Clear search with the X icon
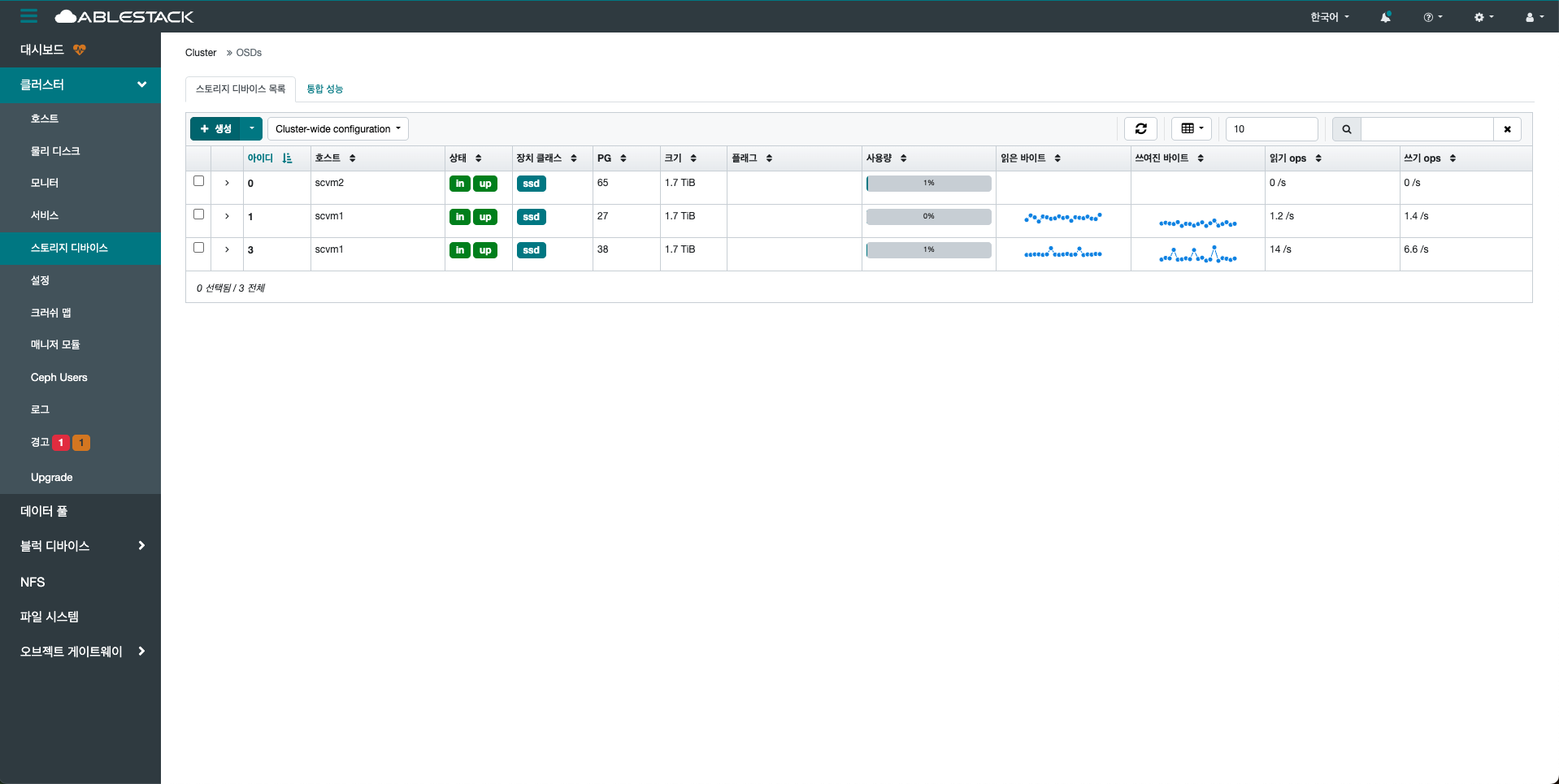The image size is (1559, 784). (x=1507, y=129)
